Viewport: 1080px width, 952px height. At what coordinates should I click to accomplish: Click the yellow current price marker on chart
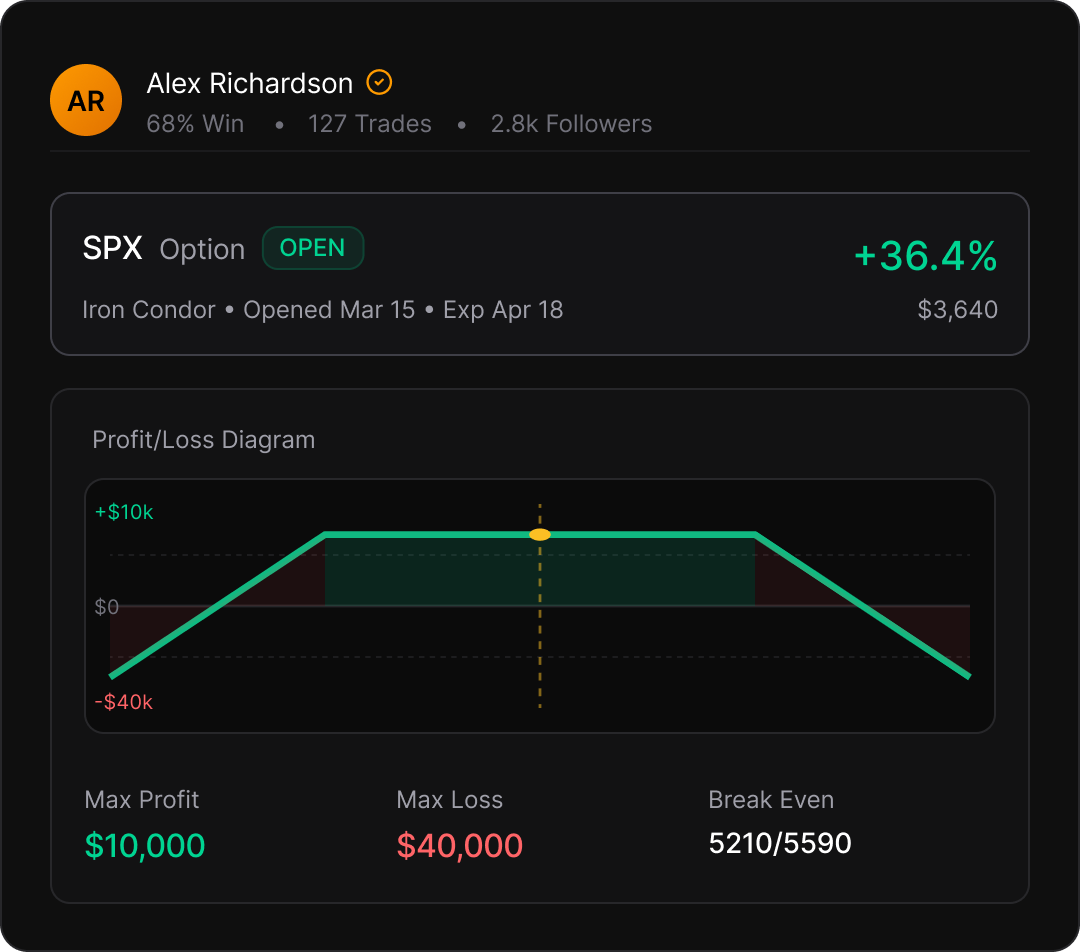point(540,535)
